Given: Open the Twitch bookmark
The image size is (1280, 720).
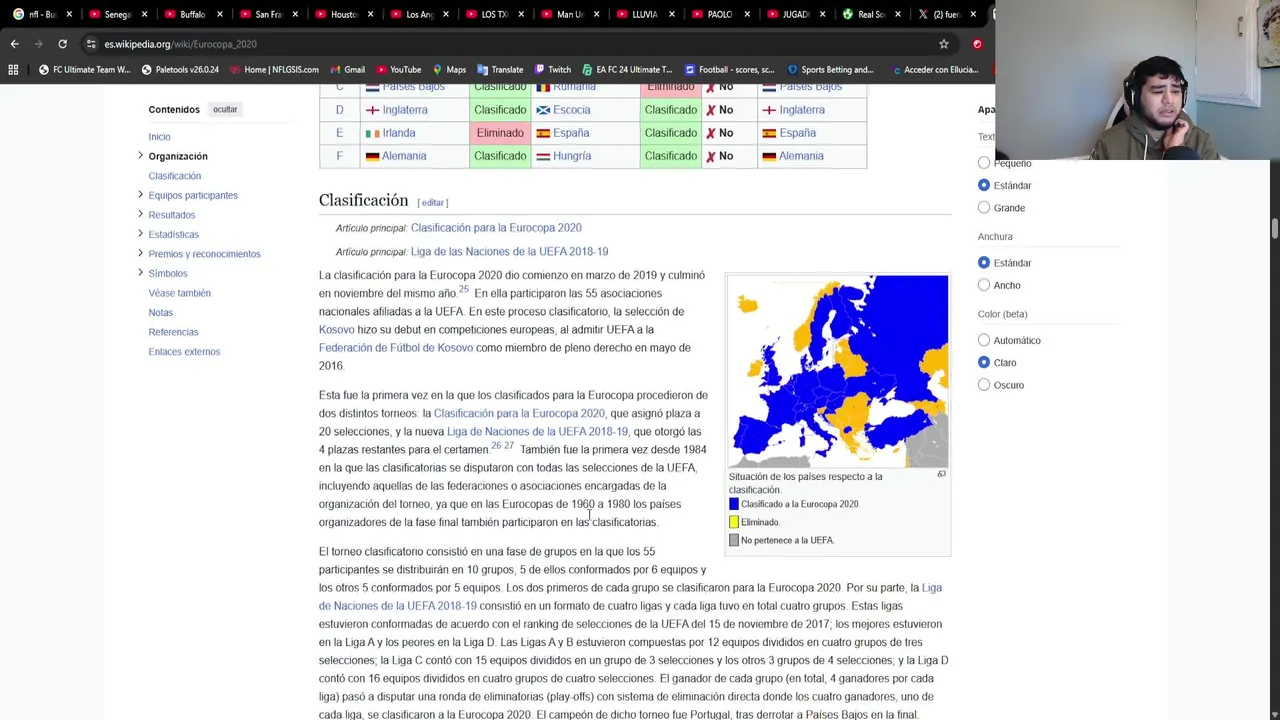Looking at the screenshot, I should click(552, 70).
